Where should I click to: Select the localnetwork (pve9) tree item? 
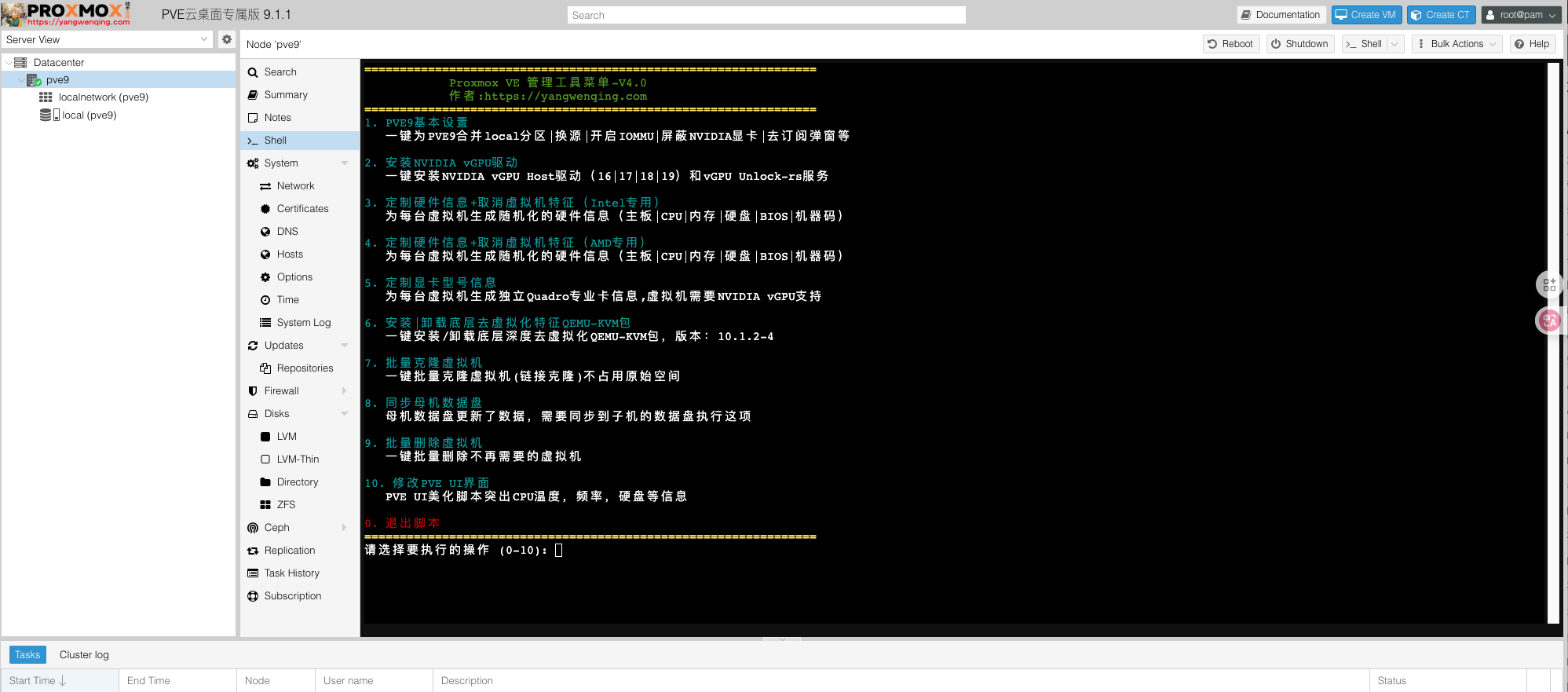(x=103, y=97)
